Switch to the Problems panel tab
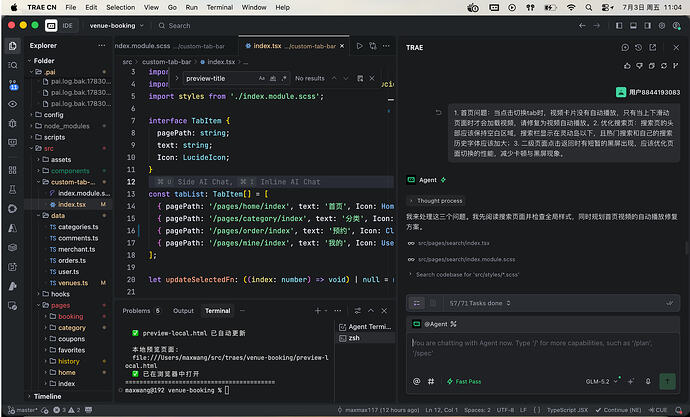 tap(141, 311)
